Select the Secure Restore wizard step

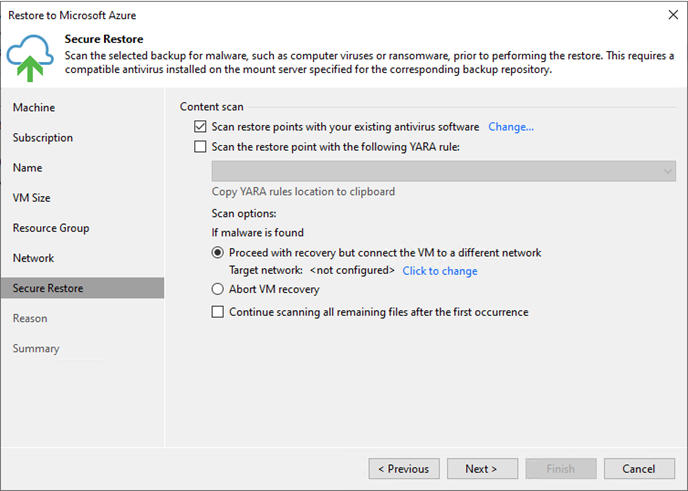pos(82,288)
